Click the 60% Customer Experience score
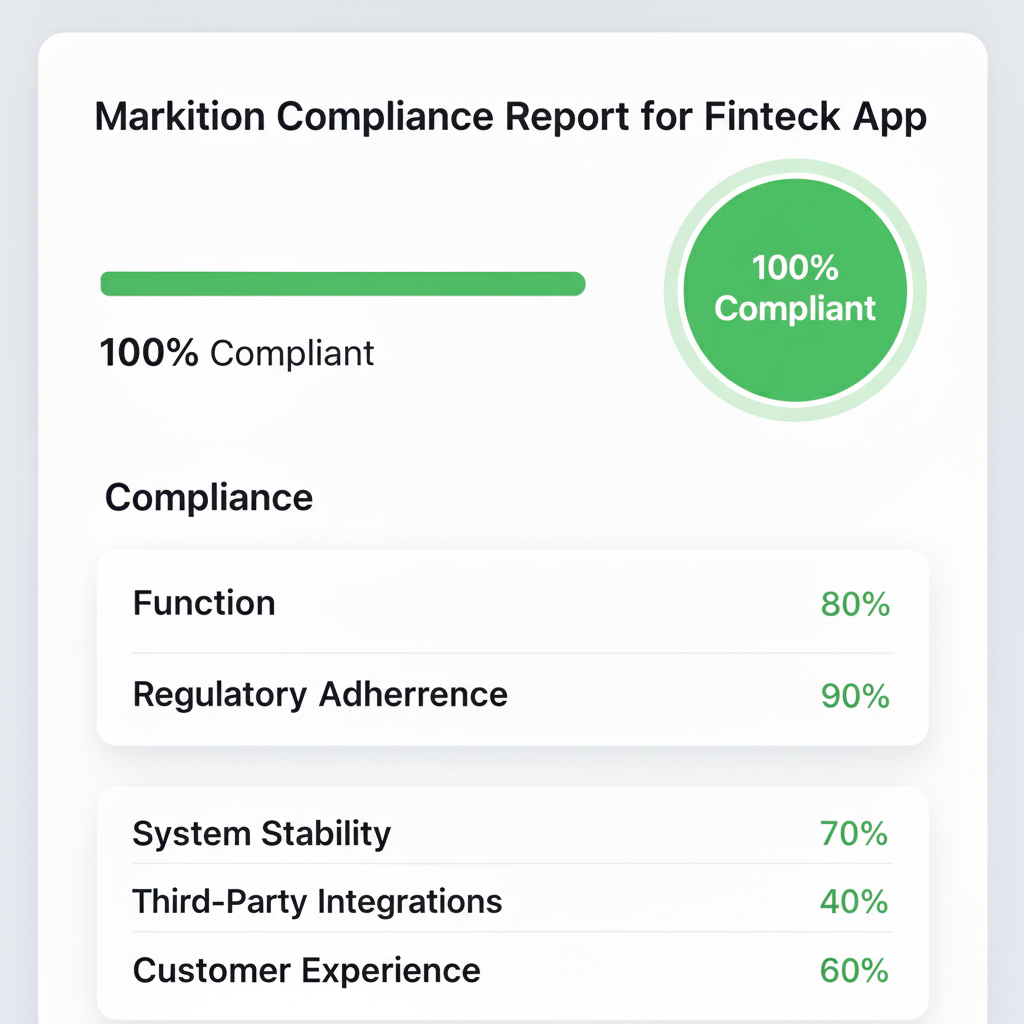Screen dimensions: 1024x1024 point(854,970)
